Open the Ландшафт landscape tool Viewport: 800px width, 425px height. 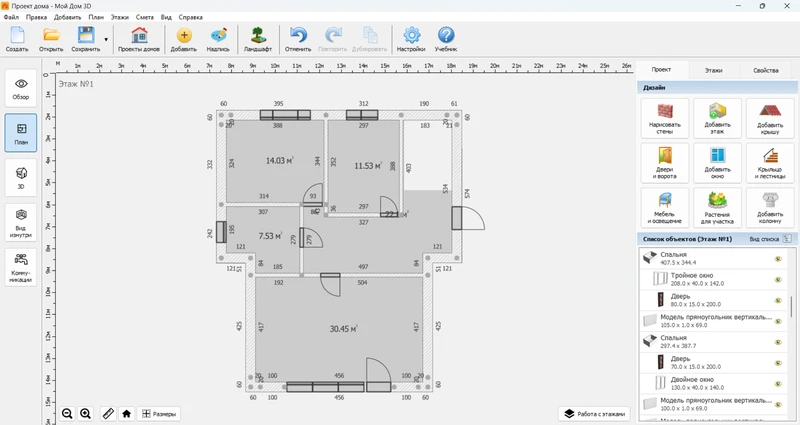[258, 39]
